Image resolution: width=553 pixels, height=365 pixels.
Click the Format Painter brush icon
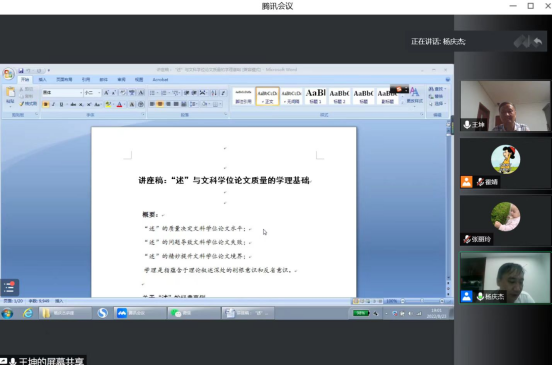pyautogui.click(x=22, y=104)
